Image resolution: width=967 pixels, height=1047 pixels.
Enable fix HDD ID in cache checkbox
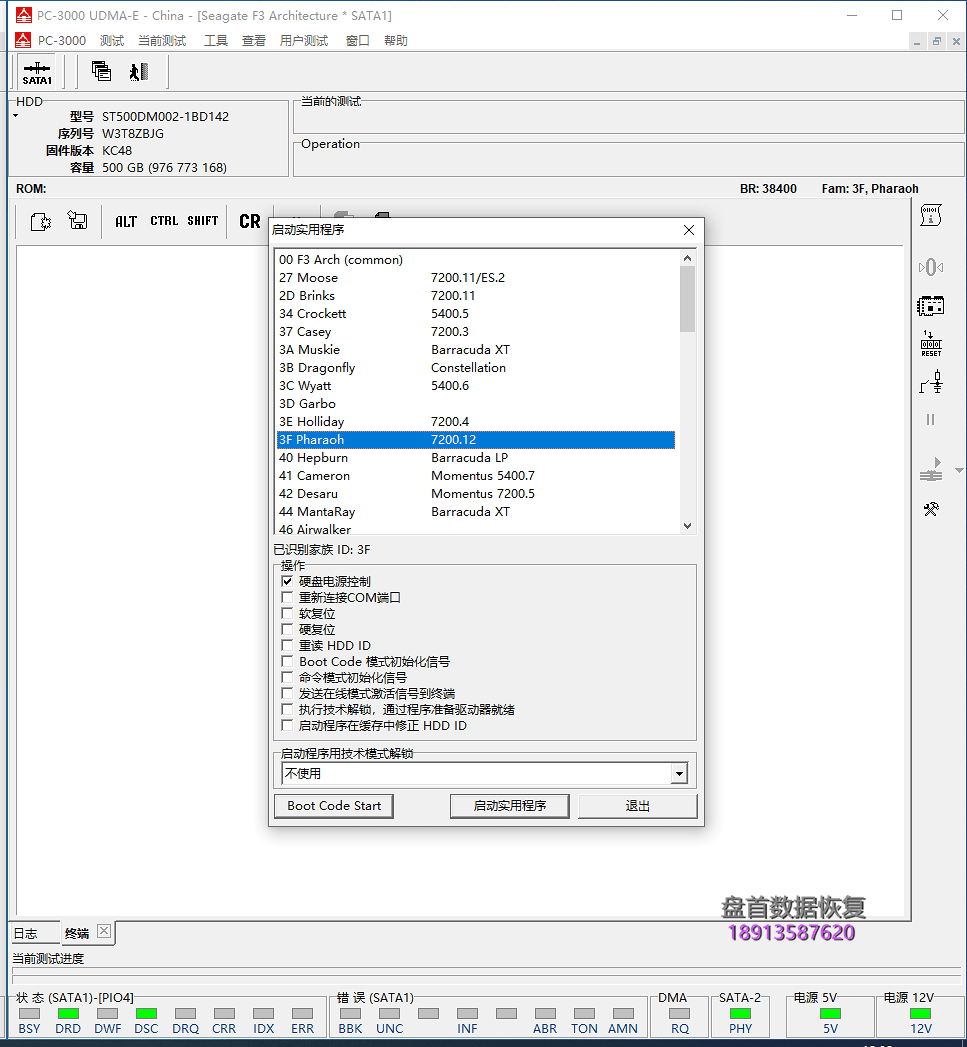[287, 725]
